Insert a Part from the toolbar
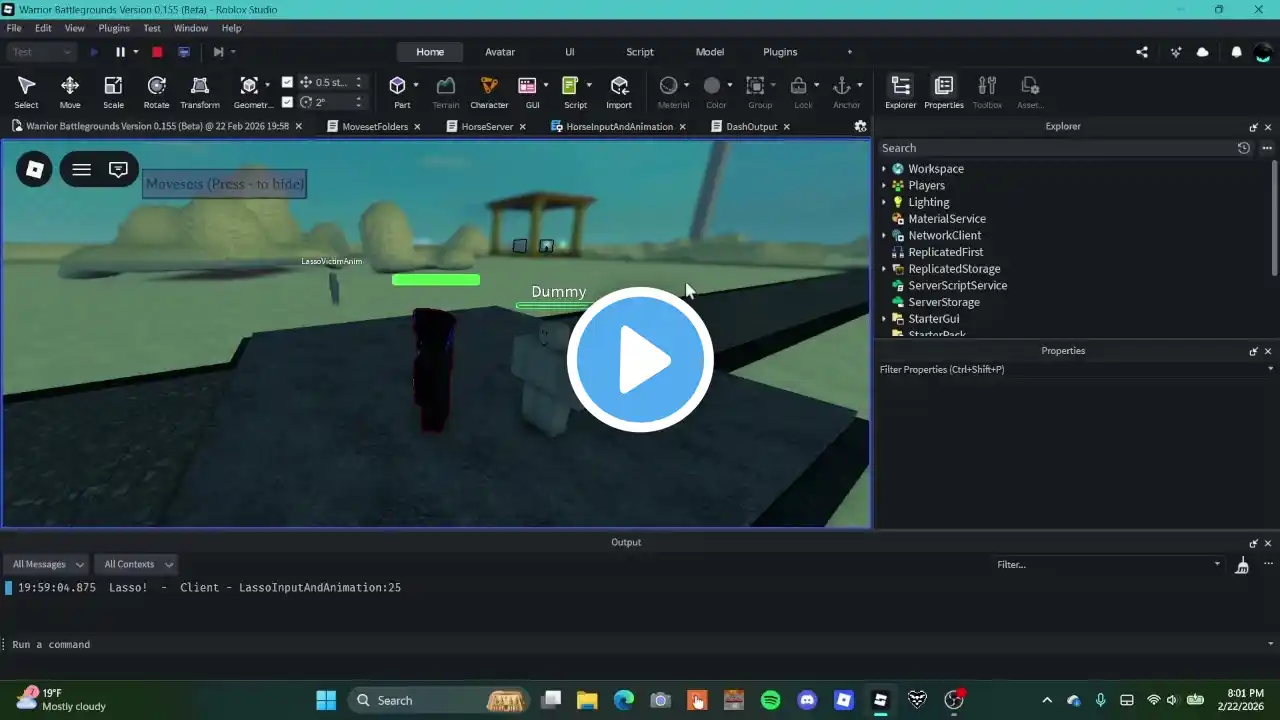The width and height of the screenshot is (1280, 720). coord(398,91)
